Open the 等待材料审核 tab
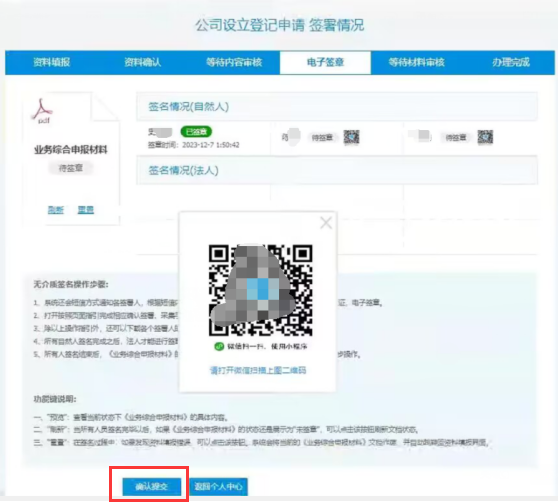Image resolution: width=558 pixels, height=503 pixels. pos(416,63)
